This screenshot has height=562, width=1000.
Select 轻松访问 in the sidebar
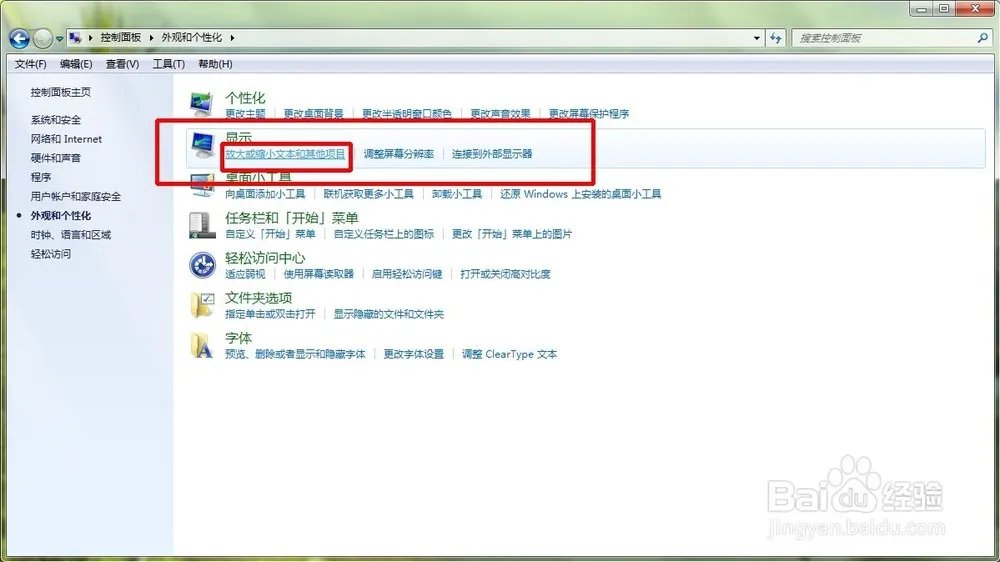click(x=50, y=254)
